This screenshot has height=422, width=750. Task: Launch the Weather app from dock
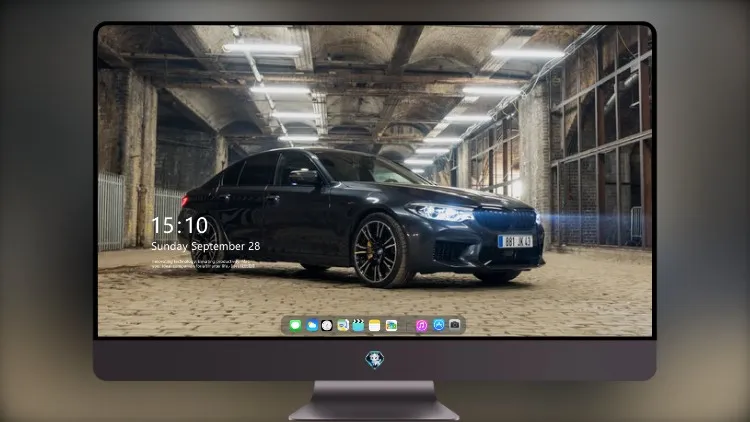[x=312, y=325]
